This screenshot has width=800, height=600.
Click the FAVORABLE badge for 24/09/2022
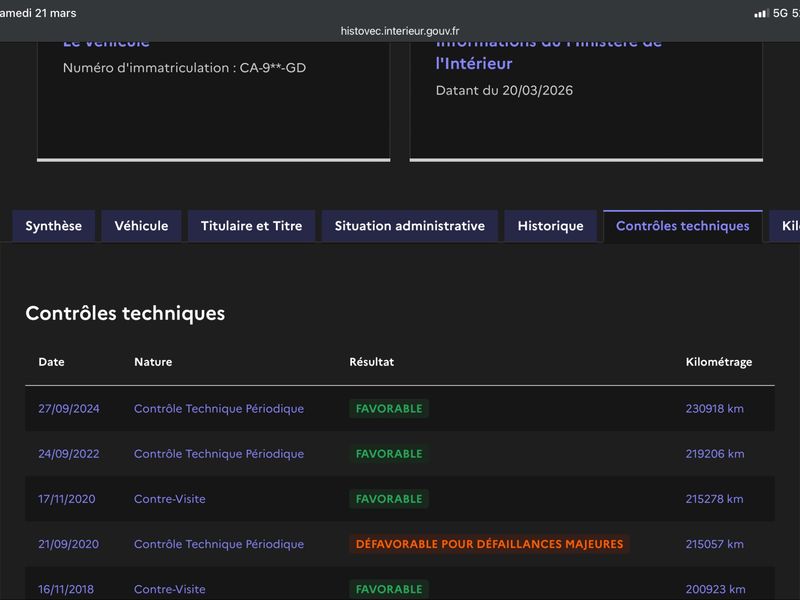[389, 454]
